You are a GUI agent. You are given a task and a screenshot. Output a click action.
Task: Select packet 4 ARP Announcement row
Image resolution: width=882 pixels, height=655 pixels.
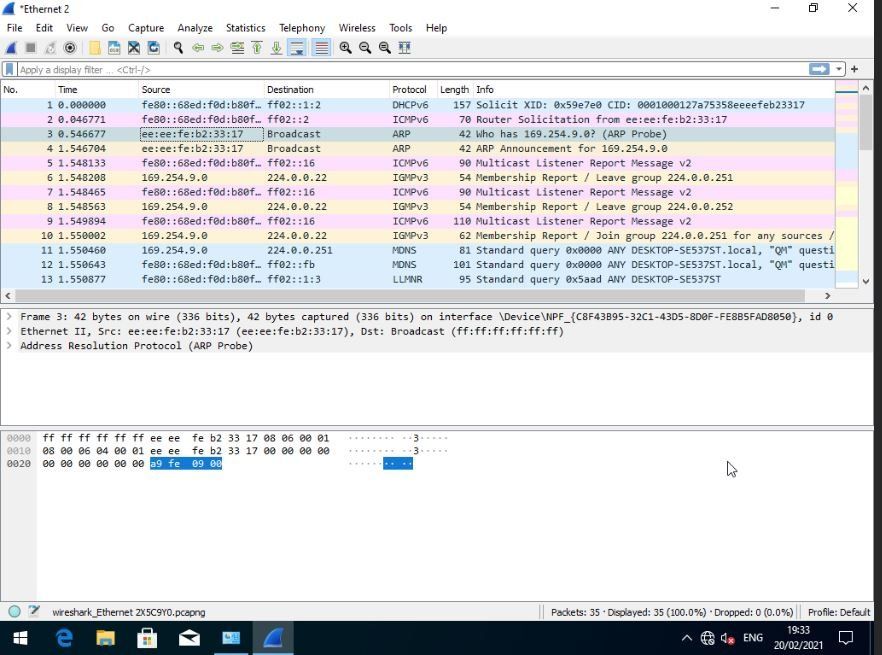pyautogui.click(x=417, y=149)
